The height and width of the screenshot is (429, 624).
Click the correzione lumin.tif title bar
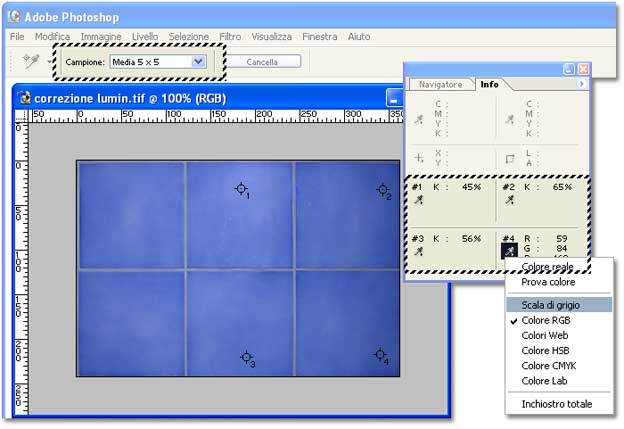click(200, 99)
